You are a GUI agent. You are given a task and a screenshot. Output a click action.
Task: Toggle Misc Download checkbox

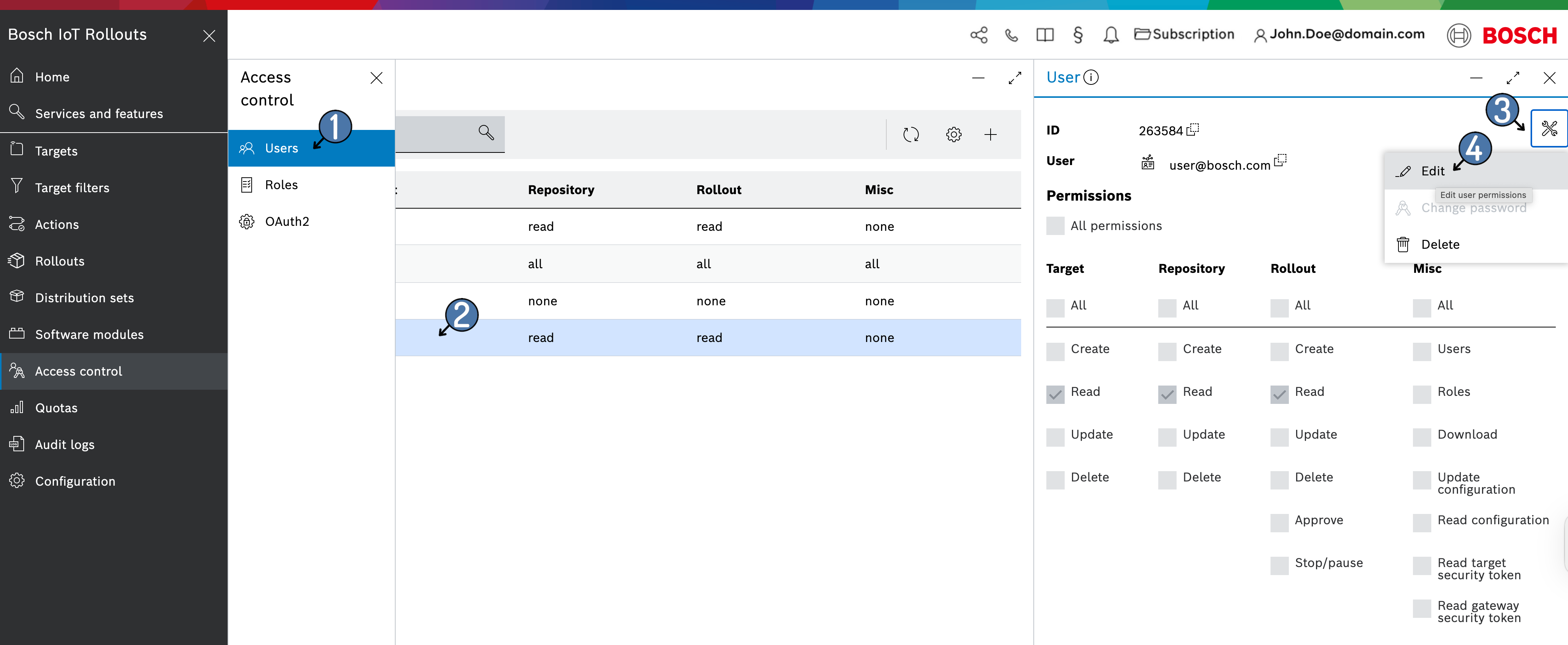[x=1422, y=437]
